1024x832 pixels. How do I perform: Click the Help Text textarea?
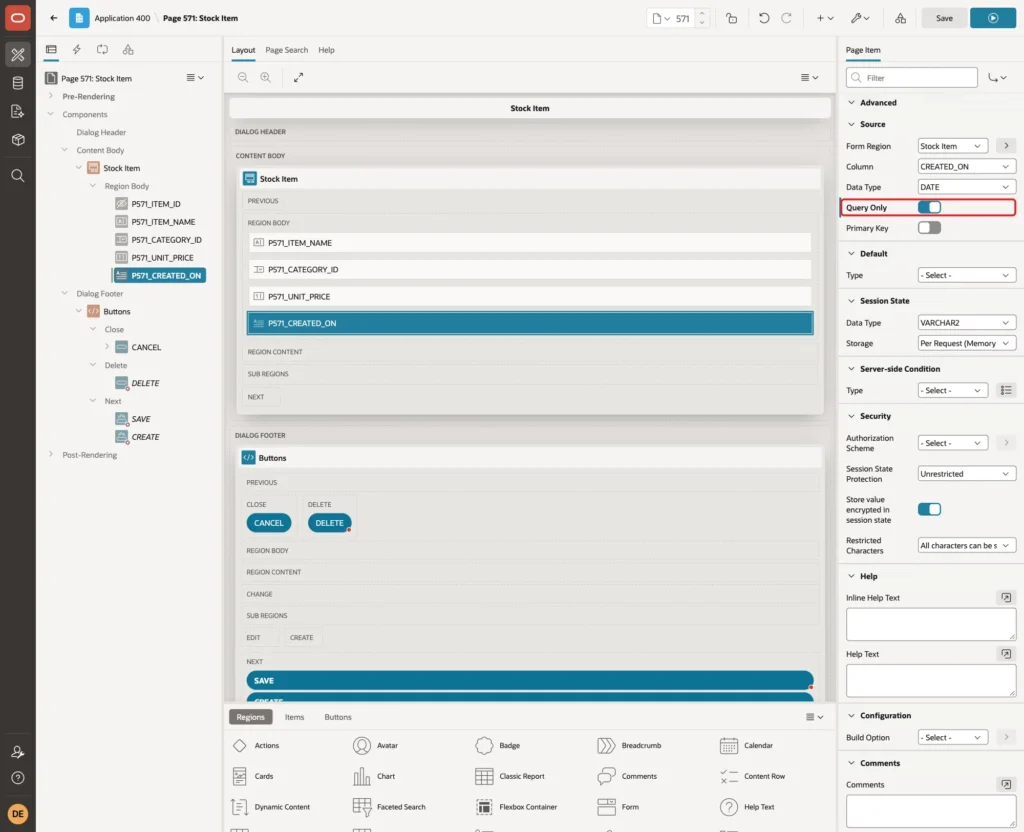[x=931, y=681]
